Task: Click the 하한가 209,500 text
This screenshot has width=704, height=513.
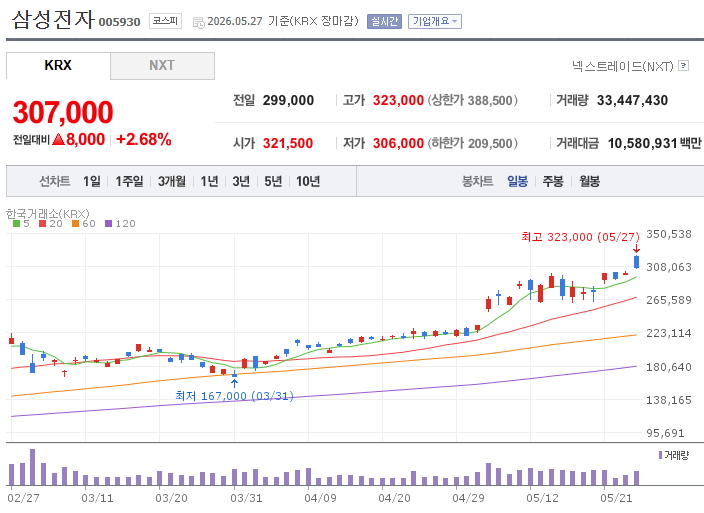Action: point(472,144)
